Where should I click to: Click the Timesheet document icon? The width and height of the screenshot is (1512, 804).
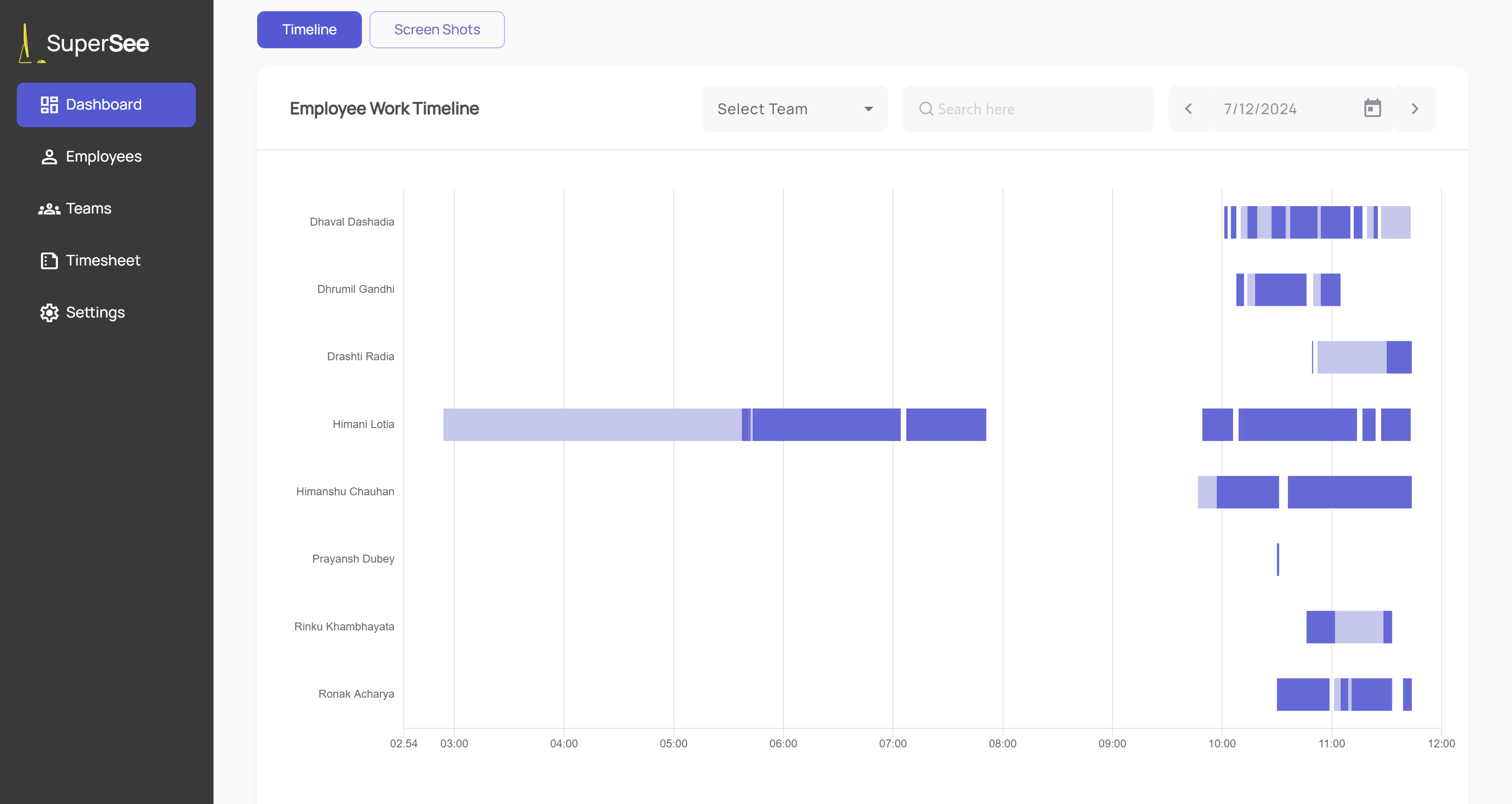pyautogui.click(x=49, y=261)
